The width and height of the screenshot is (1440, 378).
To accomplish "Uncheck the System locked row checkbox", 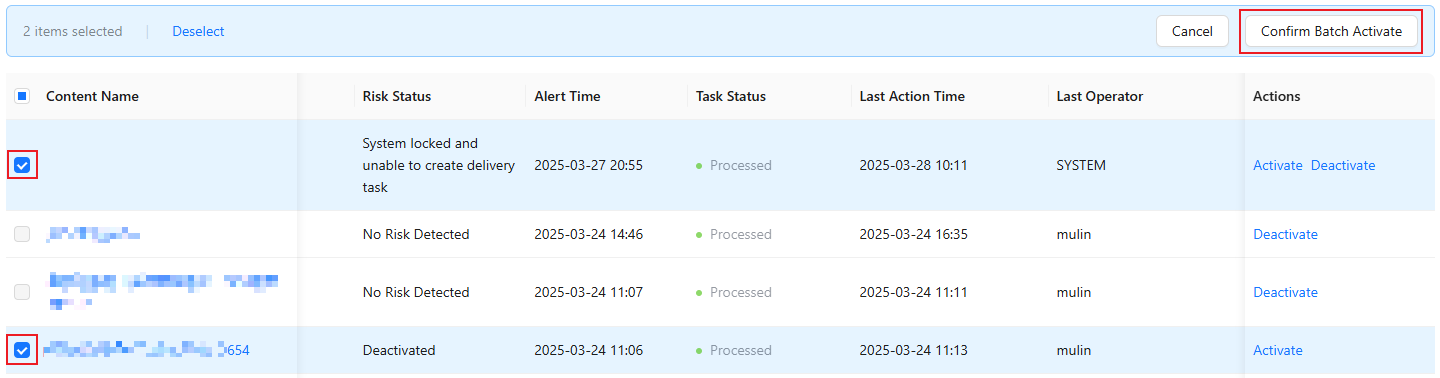I will [x=22, y=165].
